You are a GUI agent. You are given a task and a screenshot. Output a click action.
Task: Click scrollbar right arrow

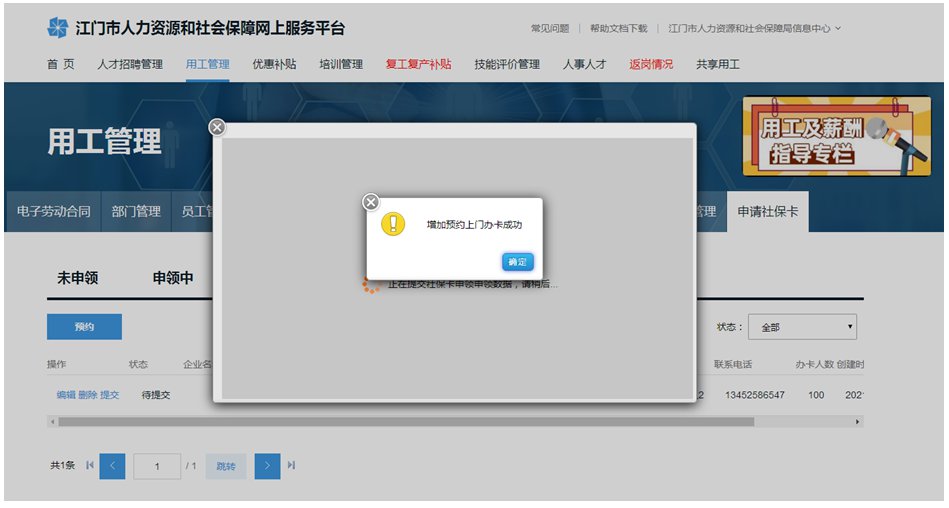[858, 421]
